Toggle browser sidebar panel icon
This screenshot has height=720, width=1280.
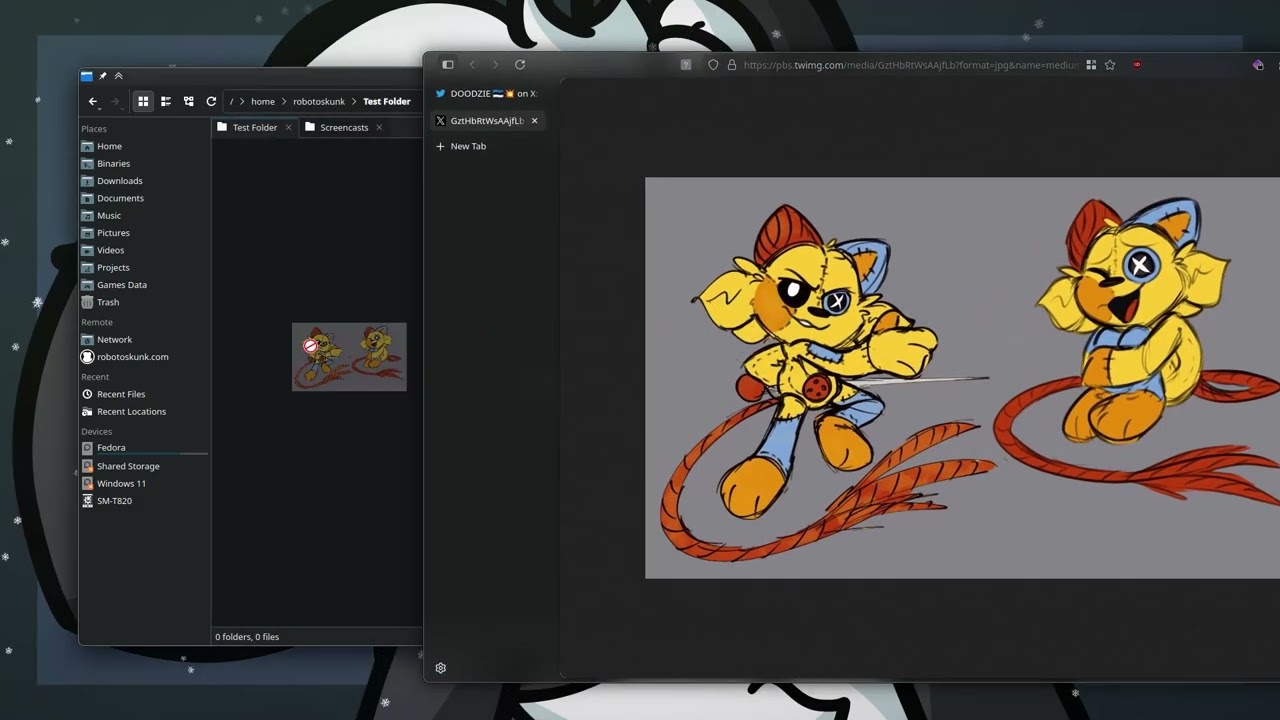click(x=448, y=65)
